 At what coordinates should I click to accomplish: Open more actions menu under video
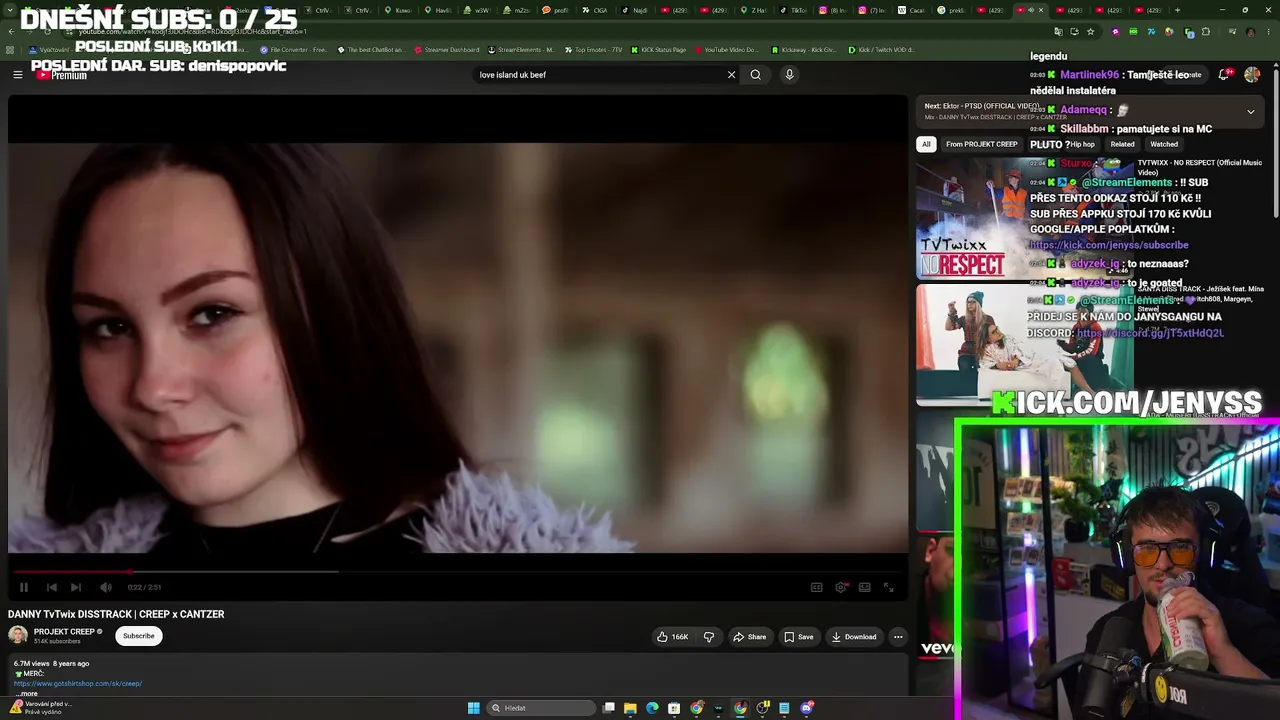(x=898, y=637)
